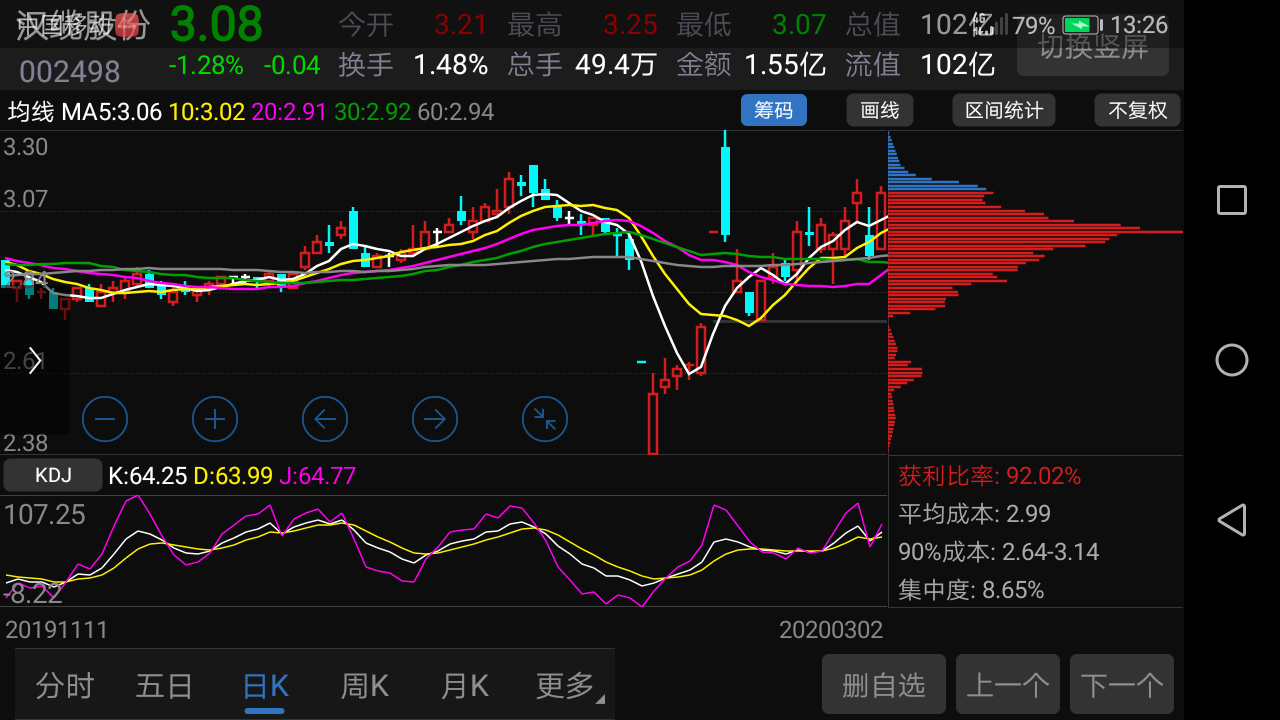Tap the 20:2.91 moving average value

click(x=290, y=111)
